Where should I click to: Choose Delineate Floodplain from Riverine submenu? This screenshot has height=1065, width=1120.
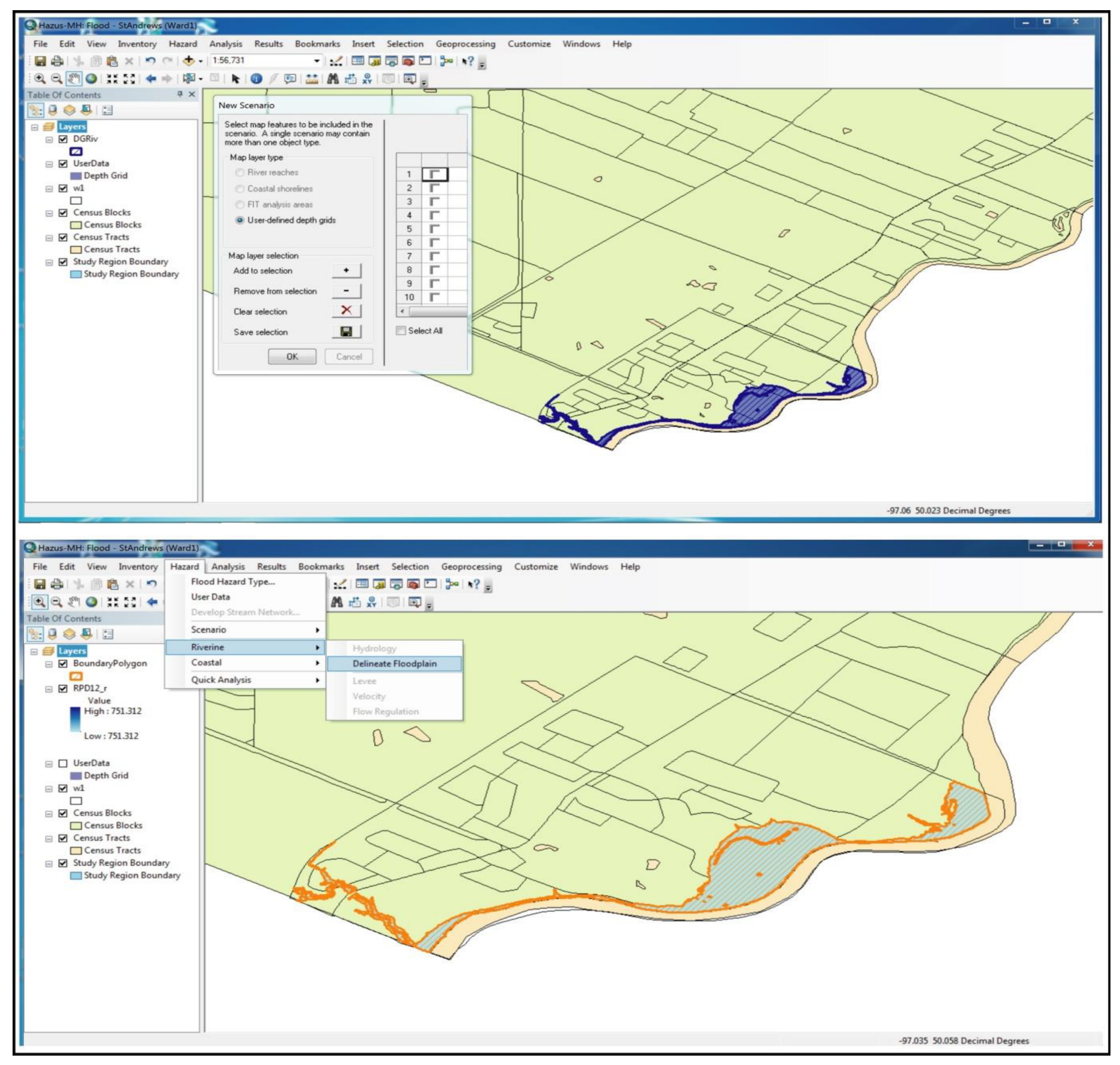tap(394, 663)
